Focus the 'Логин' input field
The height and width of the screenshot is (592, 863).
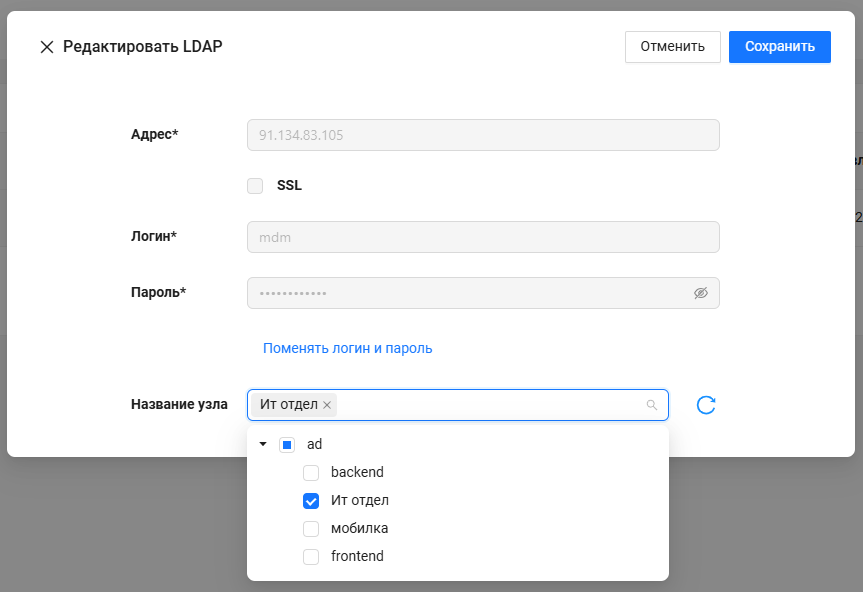(x=483, y=237)
